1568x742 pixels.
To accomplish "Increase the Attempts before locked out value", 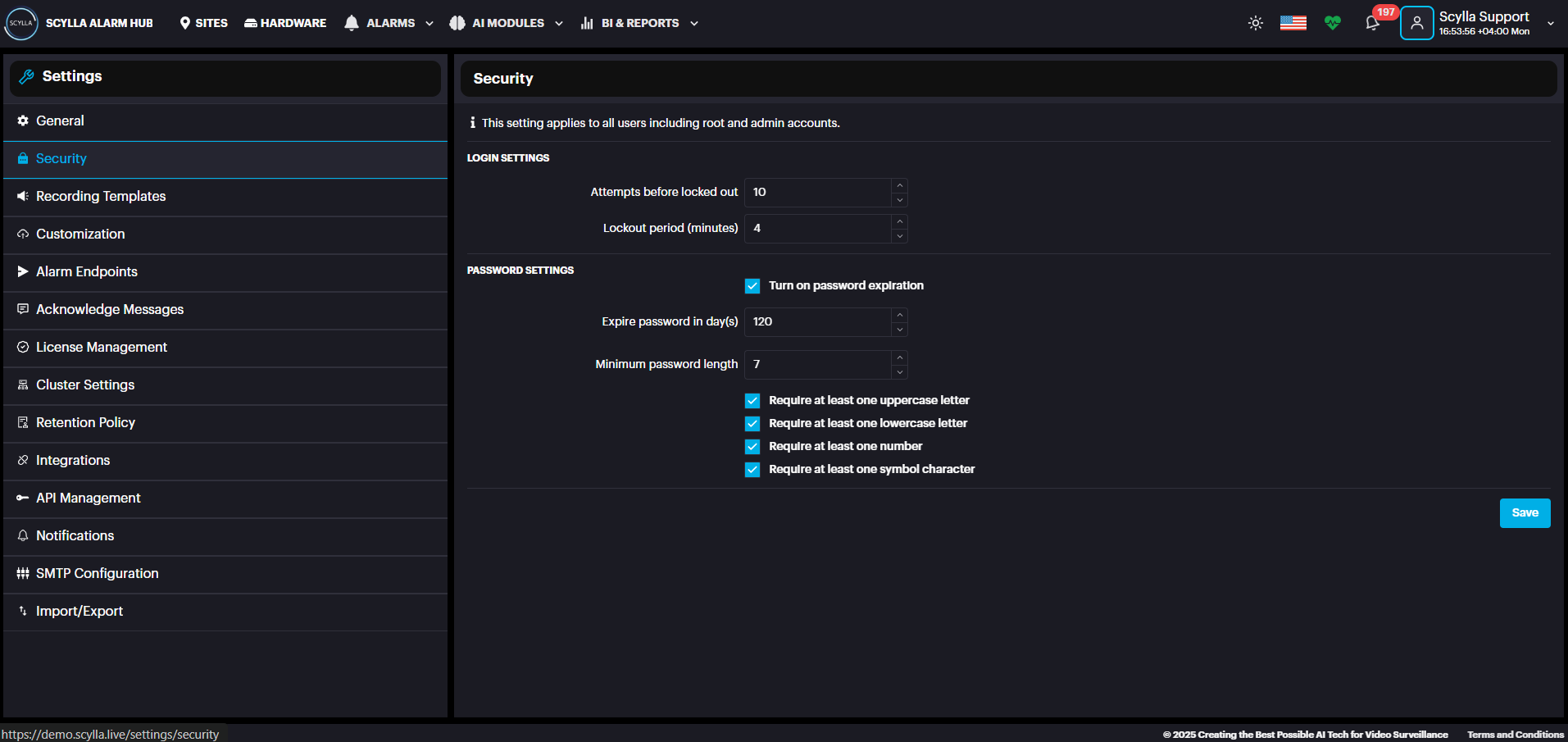I will click(x=899, y=185).
